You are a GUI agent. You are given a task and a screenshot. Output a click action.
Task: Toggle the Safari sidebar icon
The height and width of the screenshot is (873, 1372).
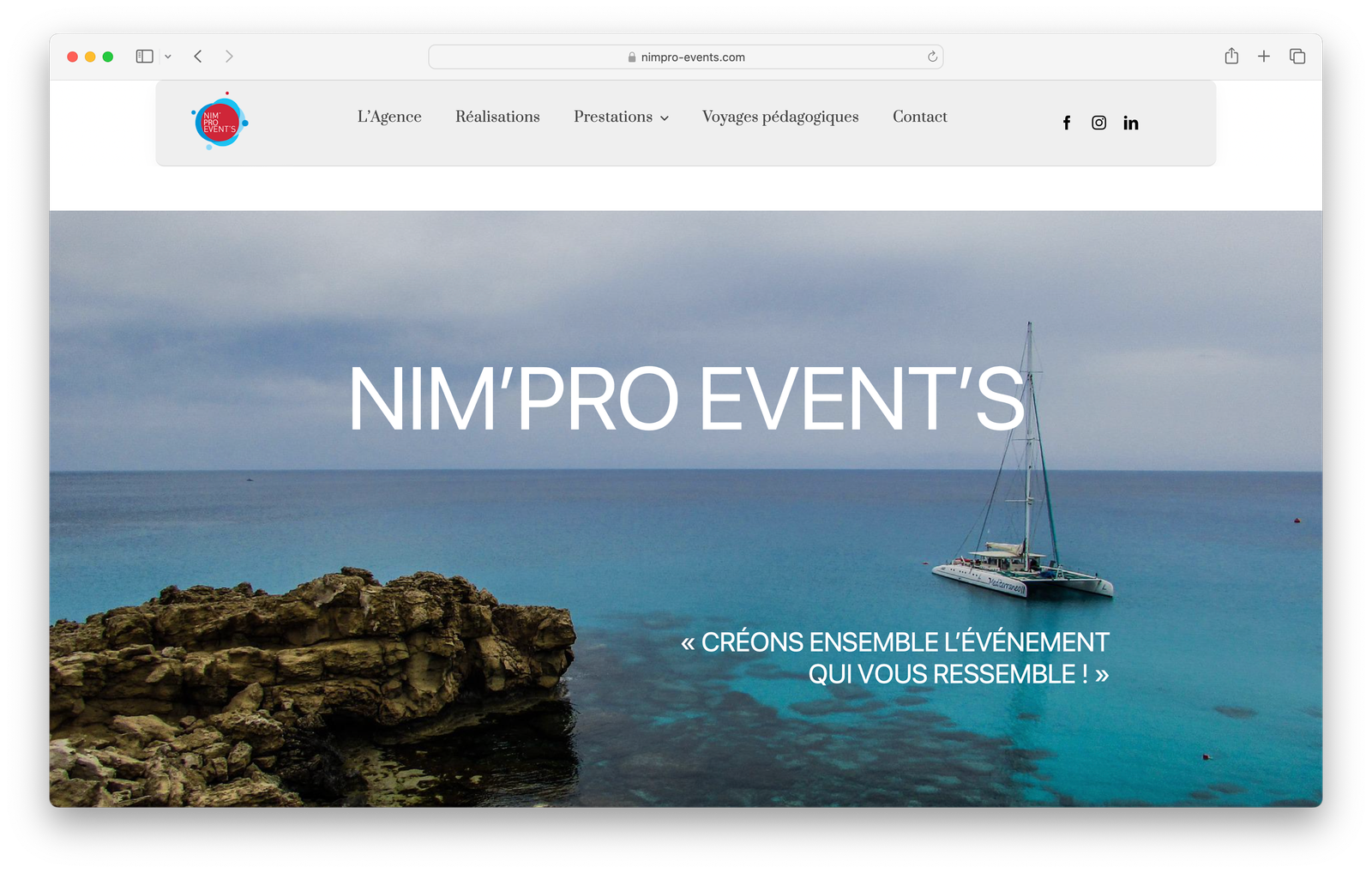pyautogui.click(x=144, y=57)
